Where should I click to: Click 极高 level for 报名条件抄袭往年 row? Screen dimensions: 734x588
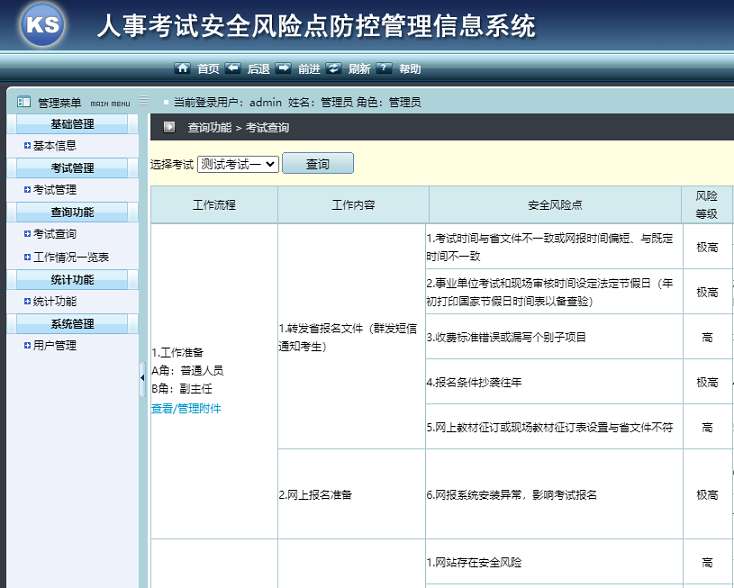(x=707, y=382)
